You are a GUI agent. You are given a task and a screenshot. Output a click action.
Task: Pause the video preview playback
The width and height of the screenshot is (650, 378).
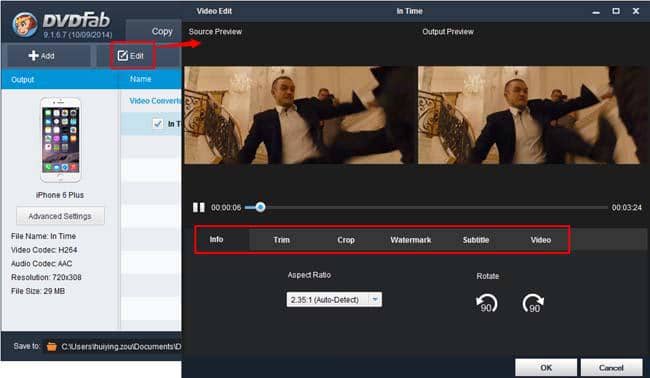pyautogui.click(x=199, y=207)
